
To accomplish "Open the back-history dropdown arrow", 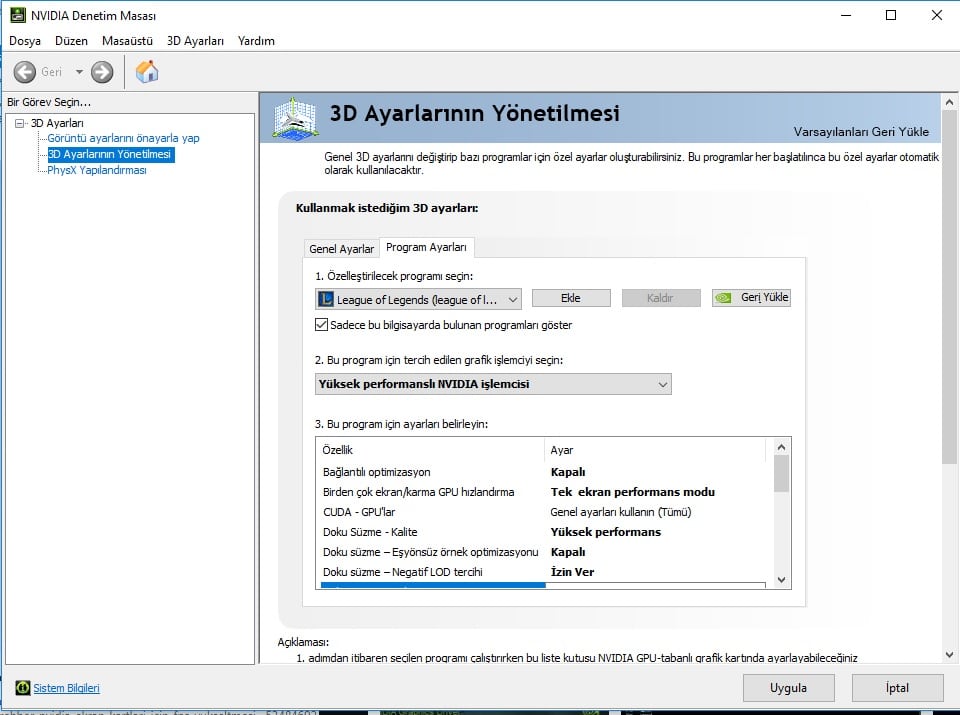I will click(x=79, y=72).
